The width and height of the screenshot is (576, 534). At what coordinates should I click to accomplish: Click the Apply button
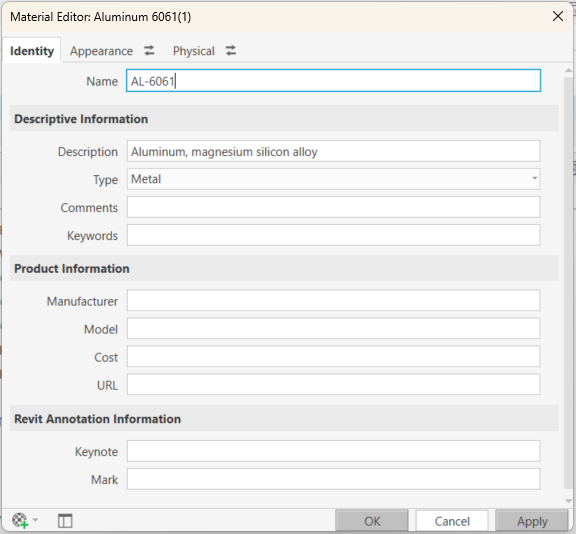pos(532,521)
